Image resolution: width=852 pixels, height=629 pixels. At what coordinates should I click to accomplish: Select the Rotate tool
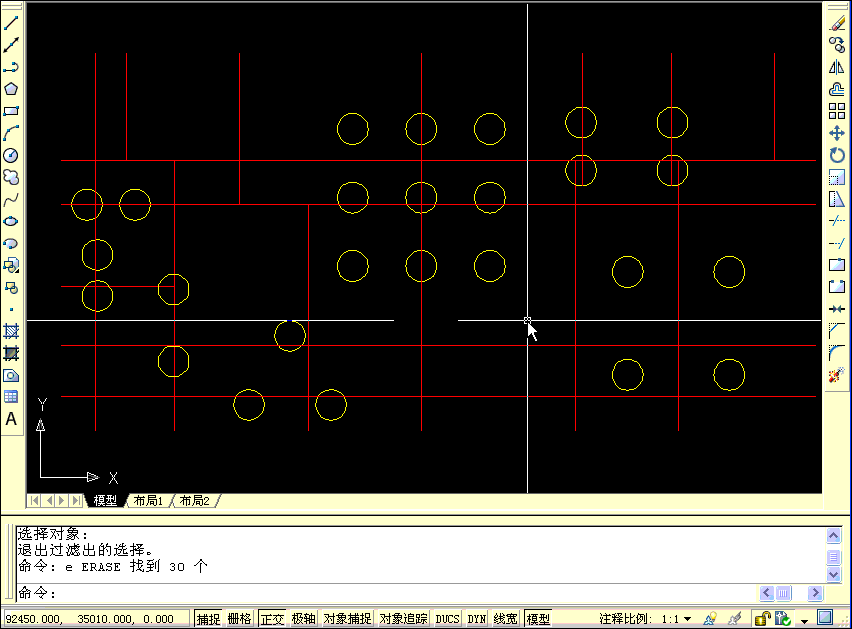pos(837,155)
